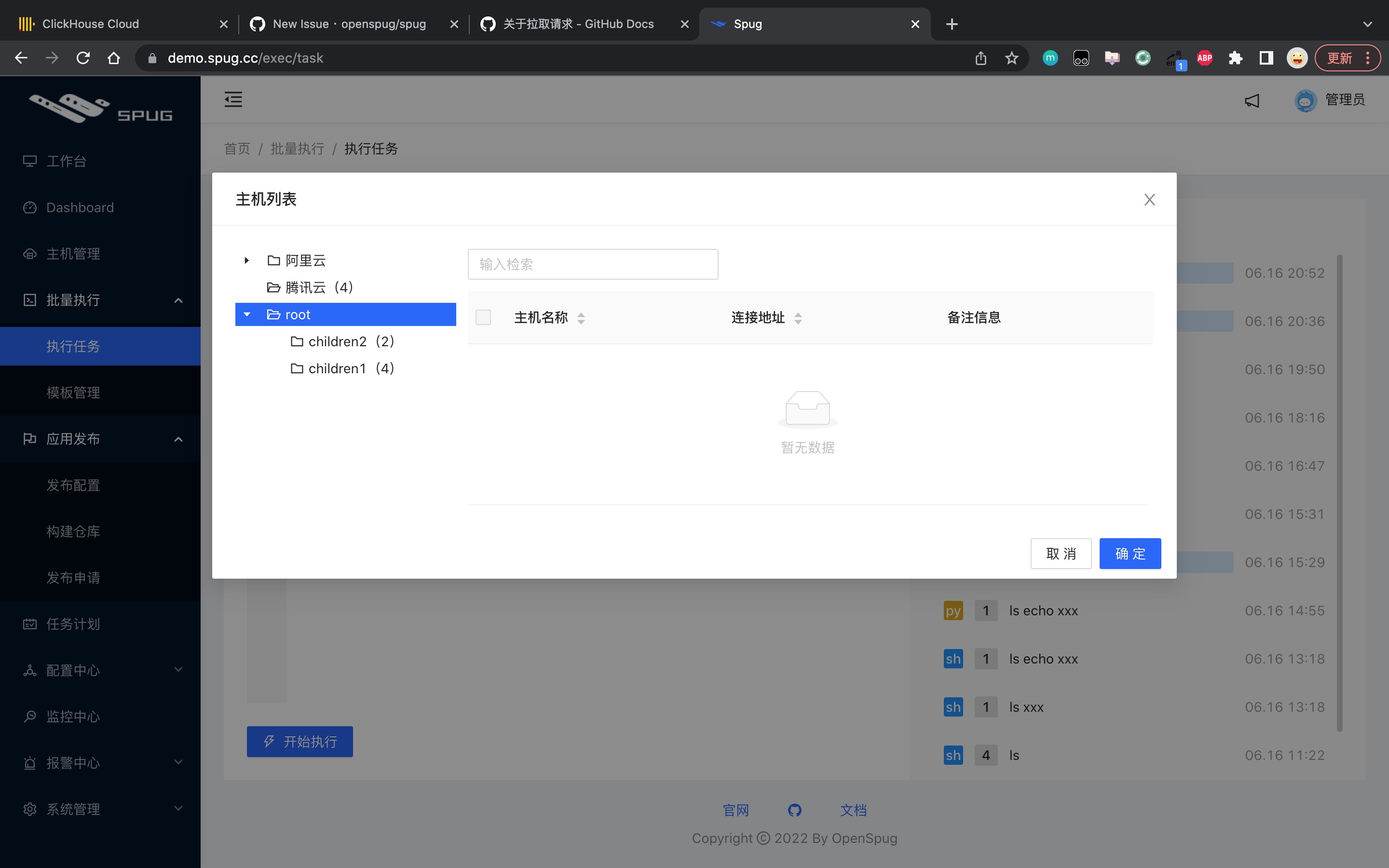Viewport: 1389px width, 868px height.
Task: Open 文档 footer link
Action: (x=853, y=810)
